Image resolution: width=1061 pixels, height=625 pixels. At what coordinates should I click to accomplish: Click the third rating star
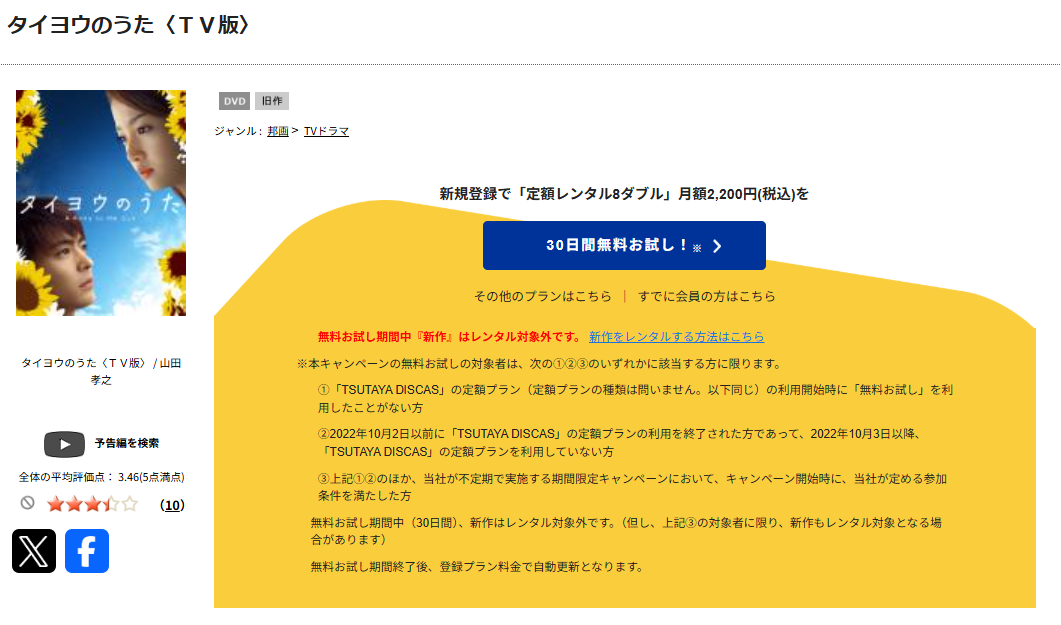click(x=93, y=504)
